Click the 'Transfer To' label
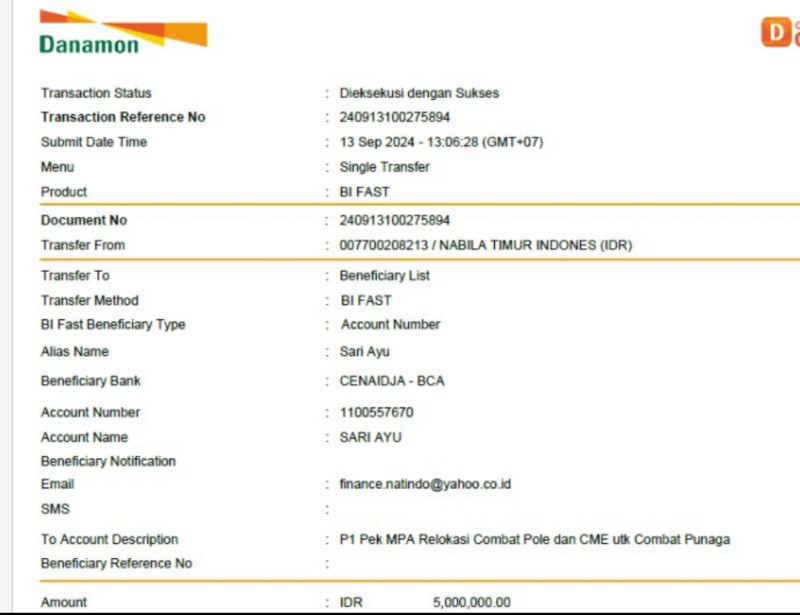 click(75, 276)
